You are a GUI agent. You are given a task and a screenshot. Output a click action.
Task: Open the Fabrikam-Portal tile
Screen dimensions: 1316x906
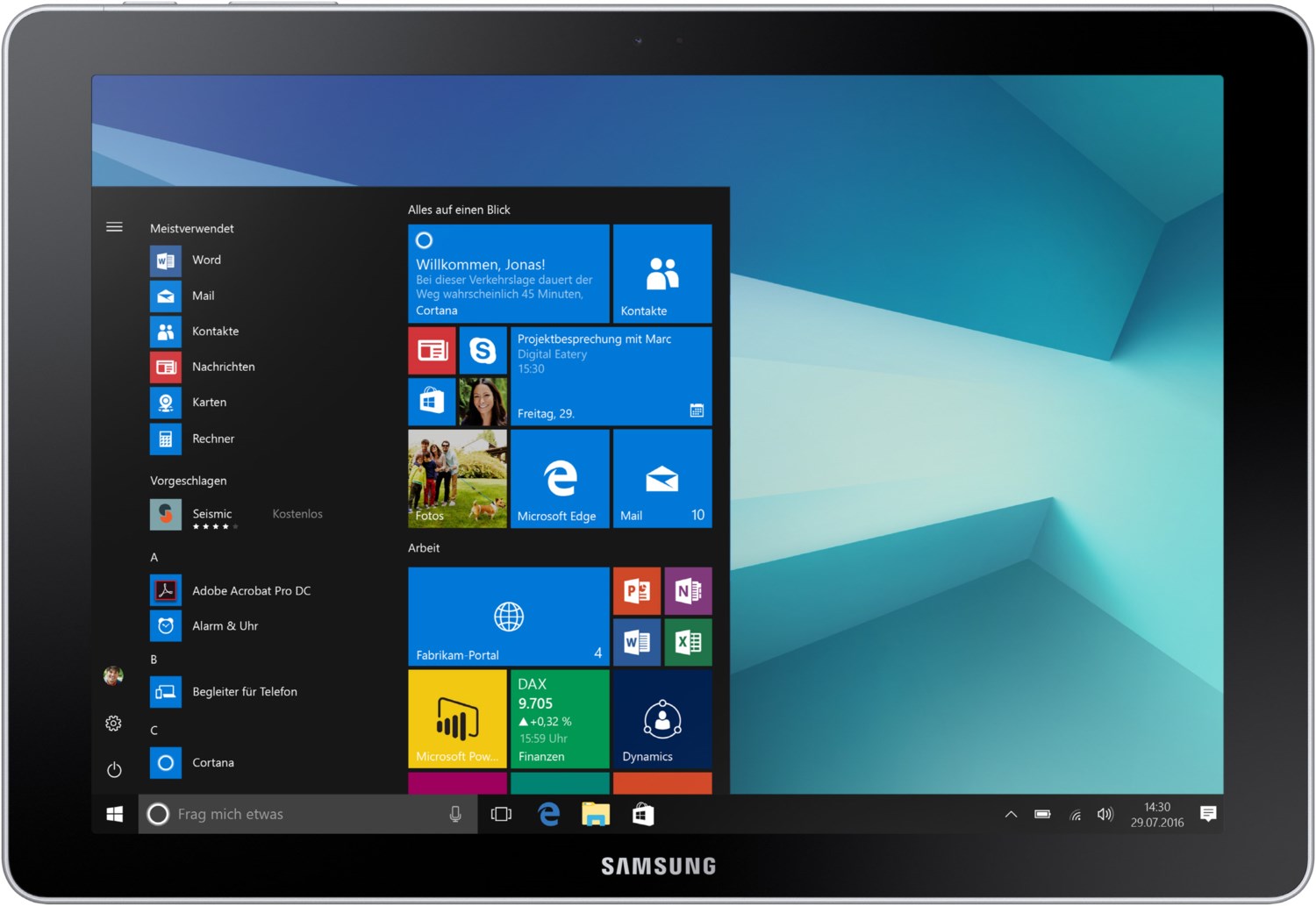coord(509,617)
